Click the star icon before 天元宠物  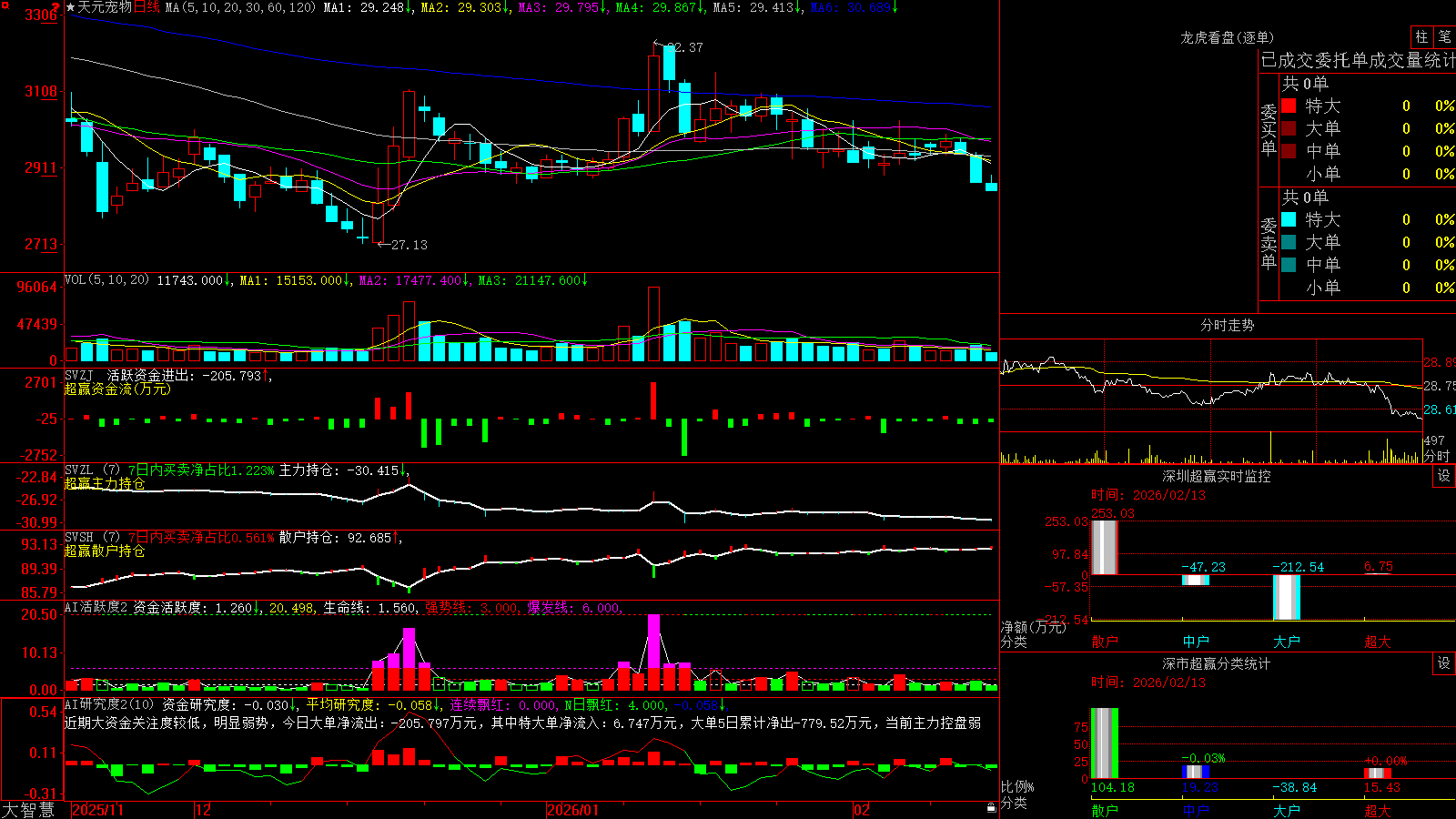(x=70, y=7)
